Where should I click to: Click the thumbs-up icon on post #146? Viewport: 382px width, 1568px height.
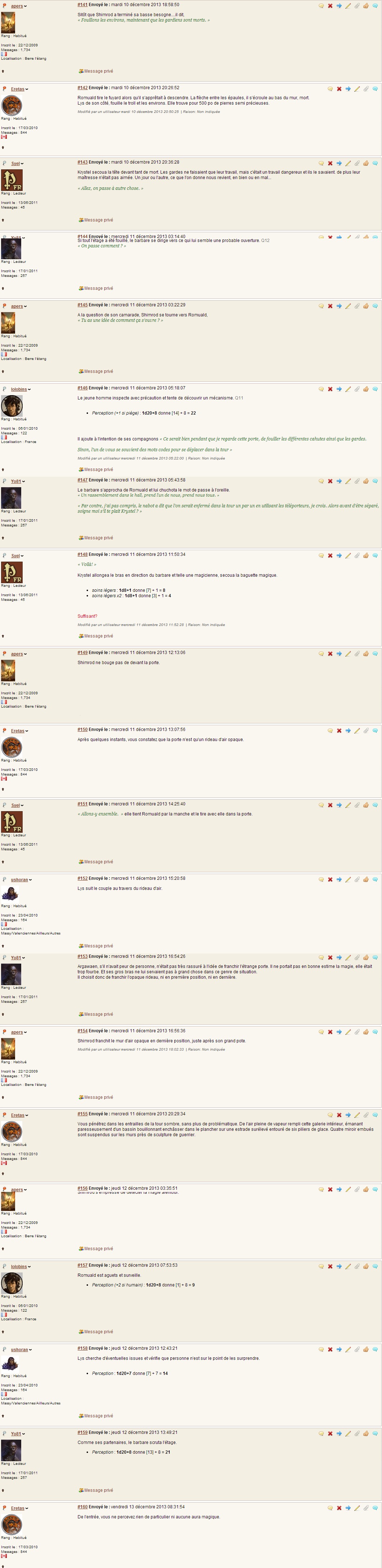tap(365, 388)
